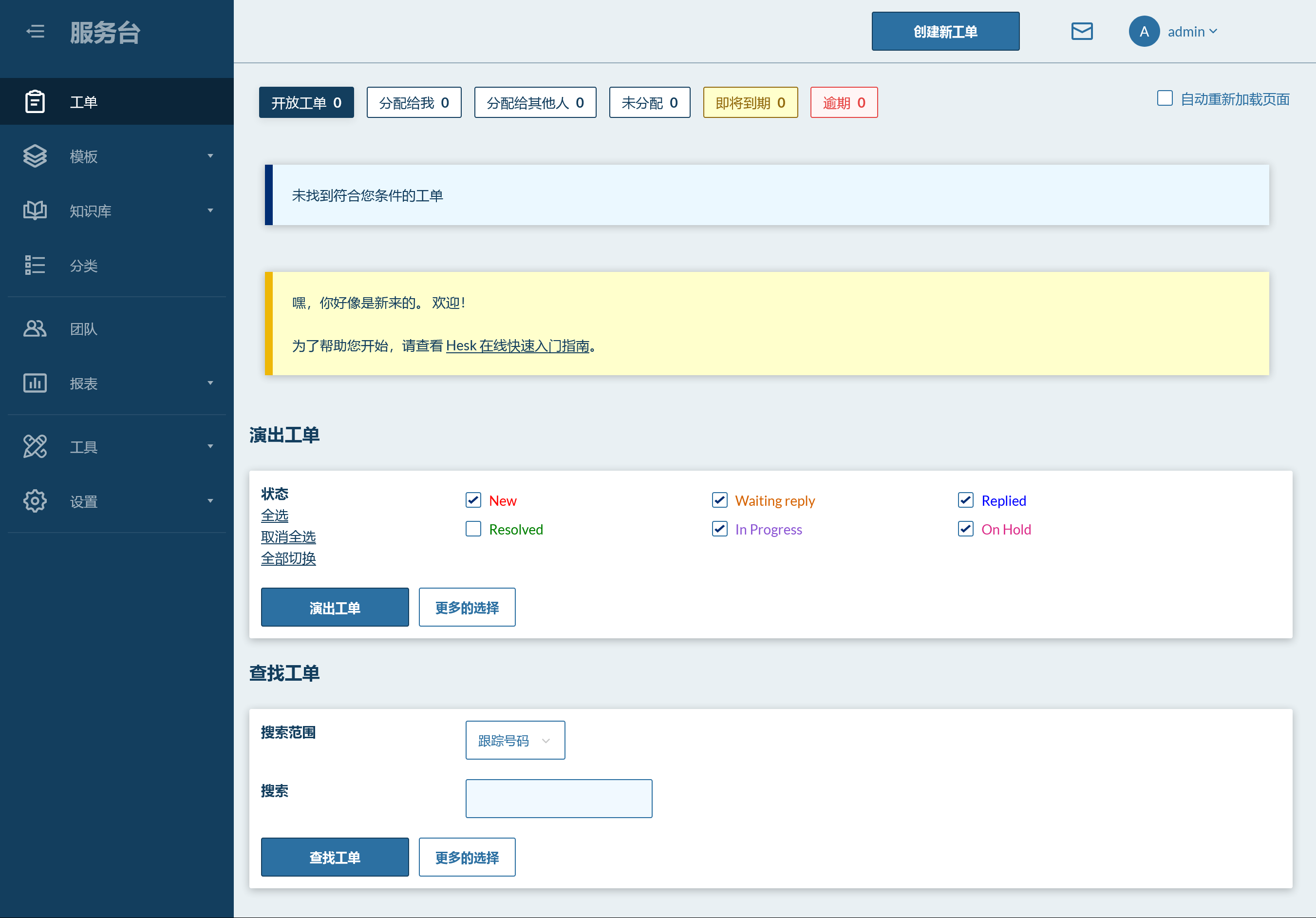Click the 搜索 input field

pyautogui.click(x=560, y=798)
